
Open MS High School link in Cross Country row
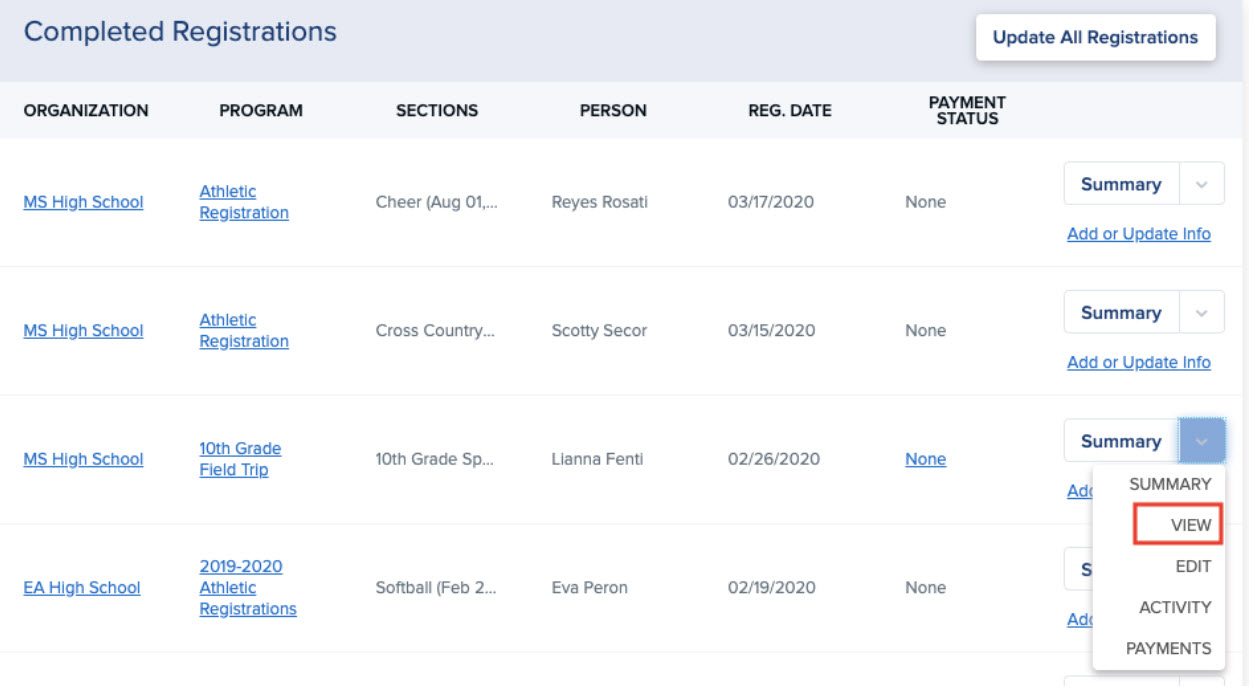(83, 330)
